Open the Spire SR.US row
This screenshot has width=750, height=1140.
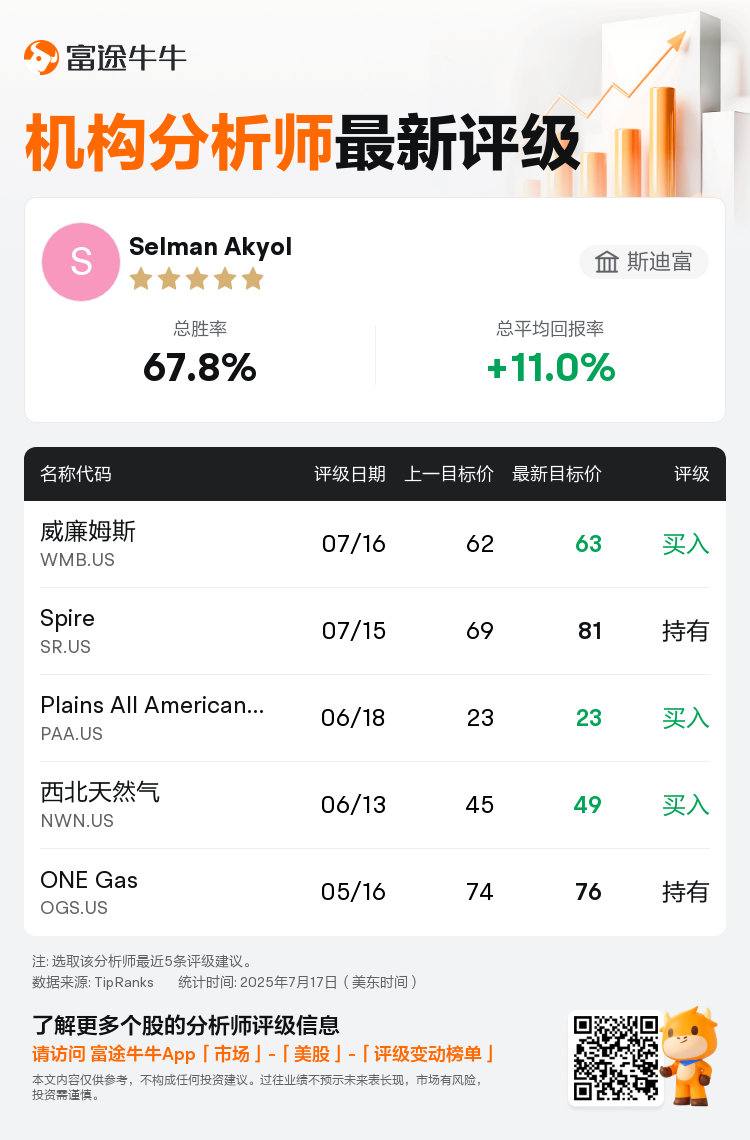[375, 631]
